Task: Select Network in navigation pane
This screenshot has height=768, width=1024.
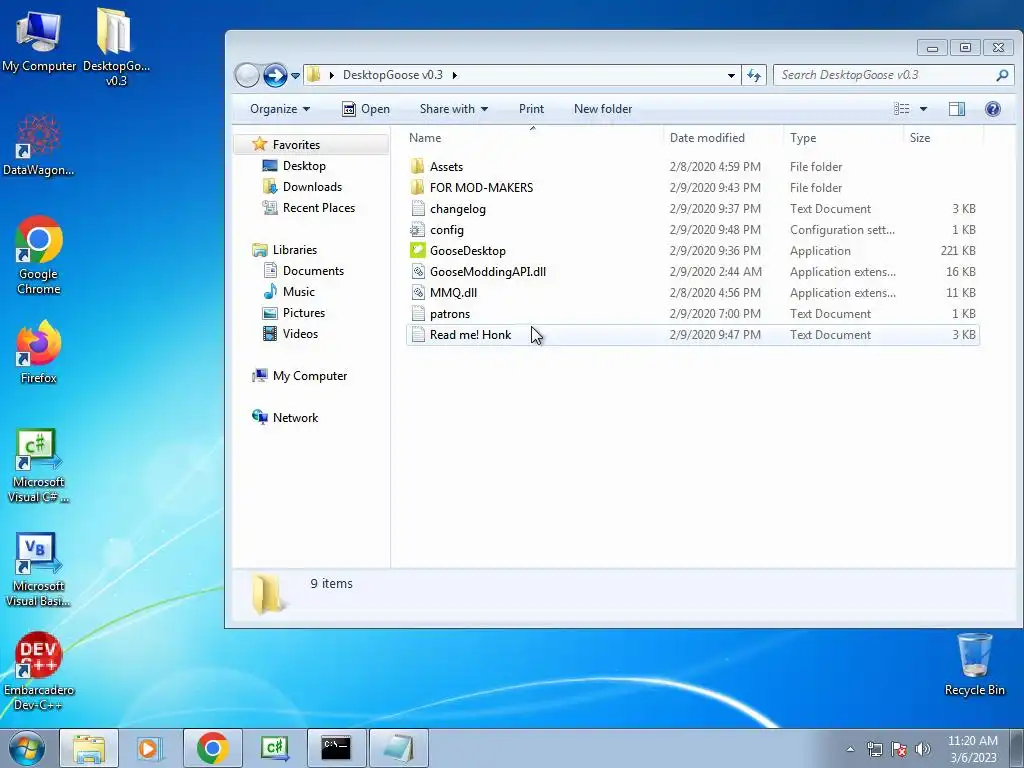Action: tap(295, 417)
